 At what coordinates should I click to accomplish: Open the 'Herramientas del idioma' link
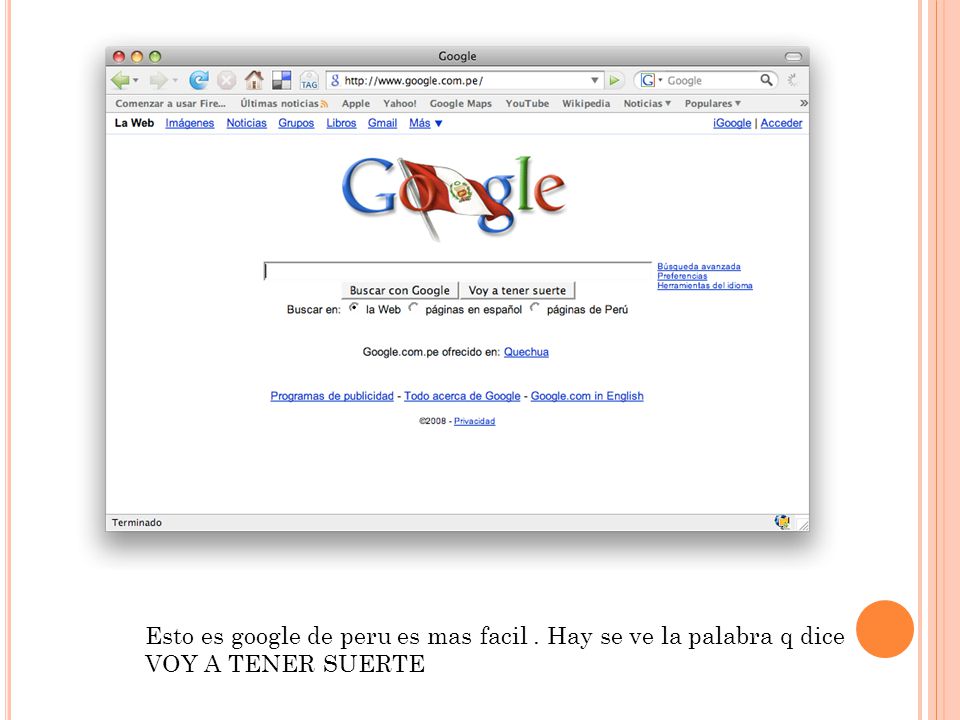[705, 285]
